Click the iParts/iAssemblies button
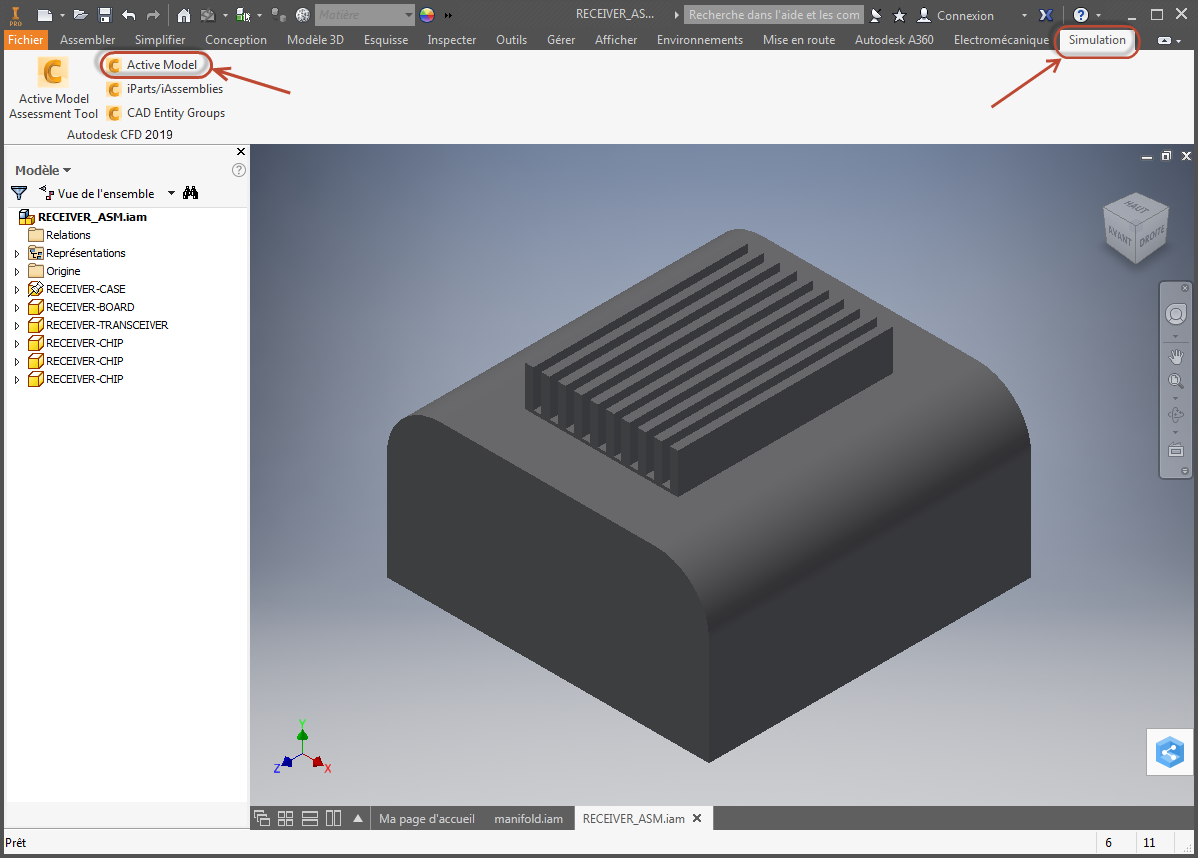 166,89
